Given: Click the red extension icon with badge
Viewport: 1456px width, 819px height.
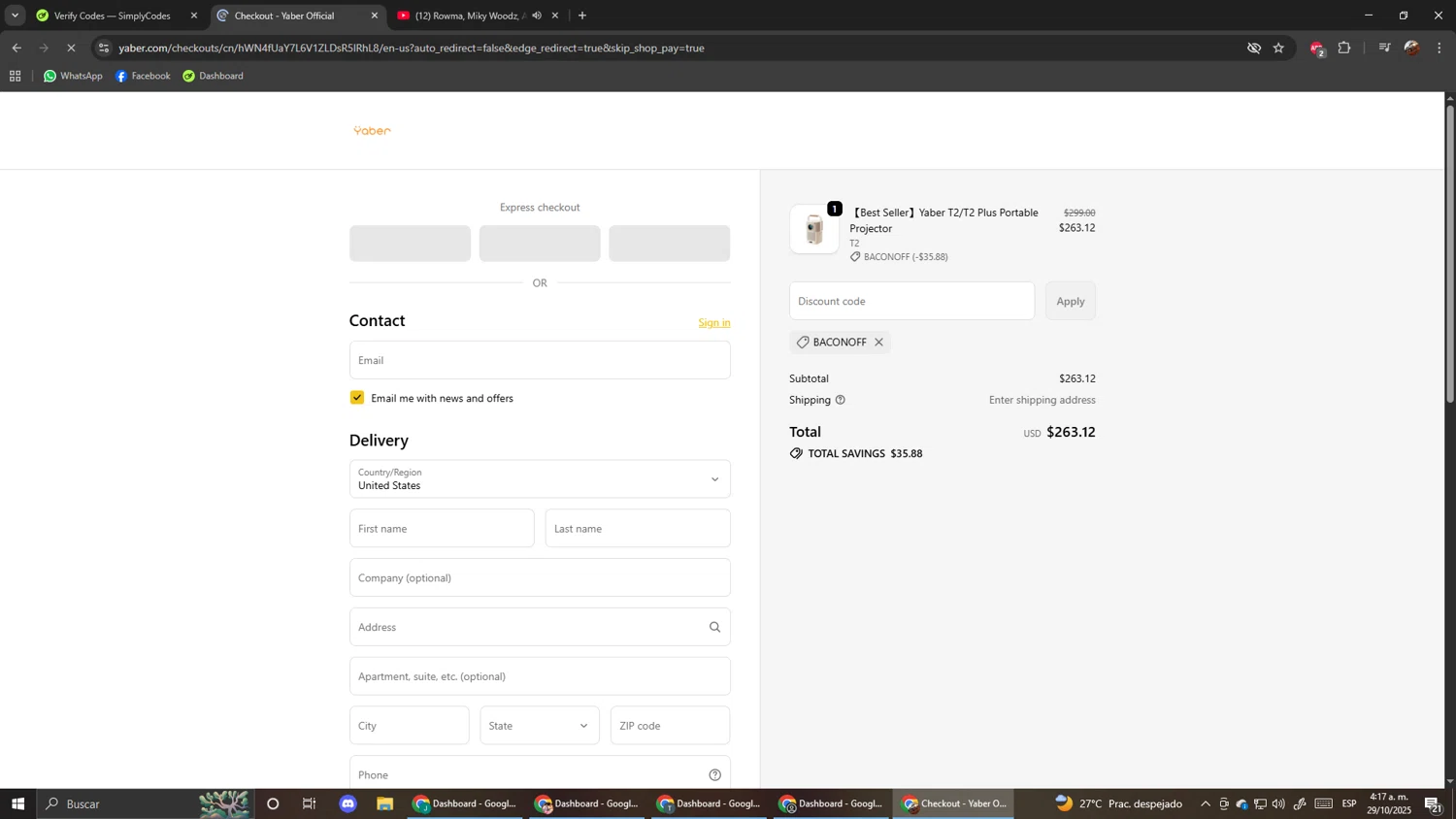Looking at the screenshot, I should tap(1317, 49).
